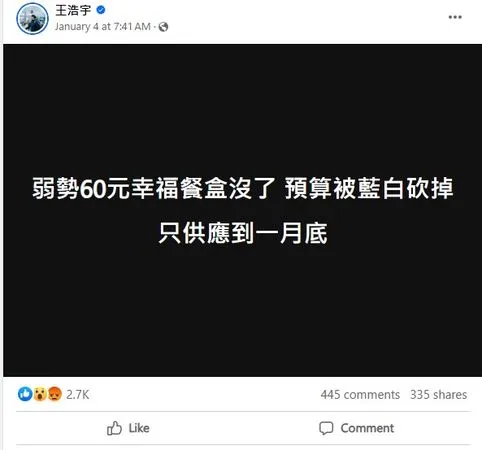Click the wow face reaction icon
The height and width of the screenshot is (450, 482).
pyautogui.click(x=40, y=394)
